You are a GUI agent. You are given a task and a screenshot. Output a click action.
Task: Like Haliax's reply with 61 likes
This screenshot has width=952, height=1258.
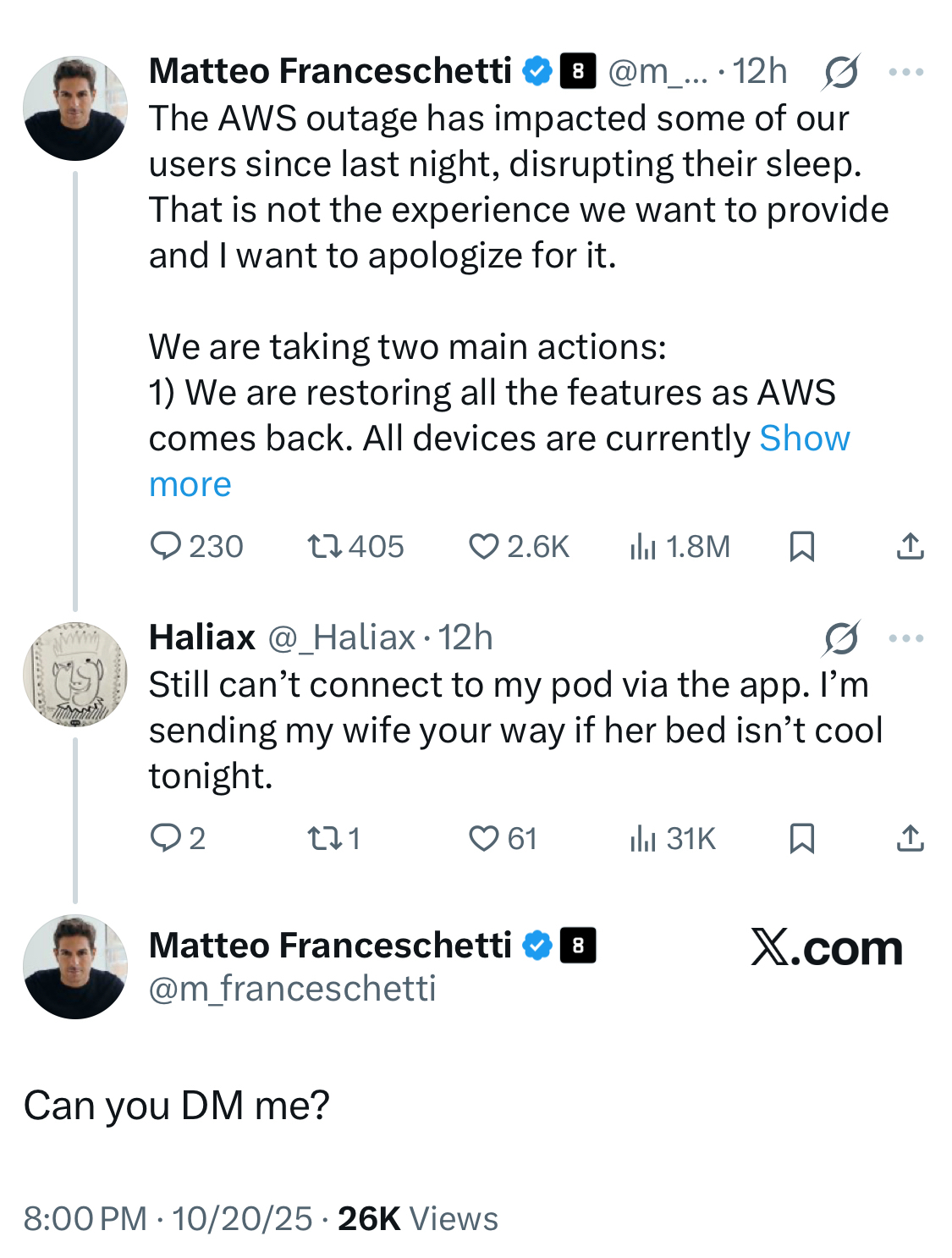tap(483, 838)
